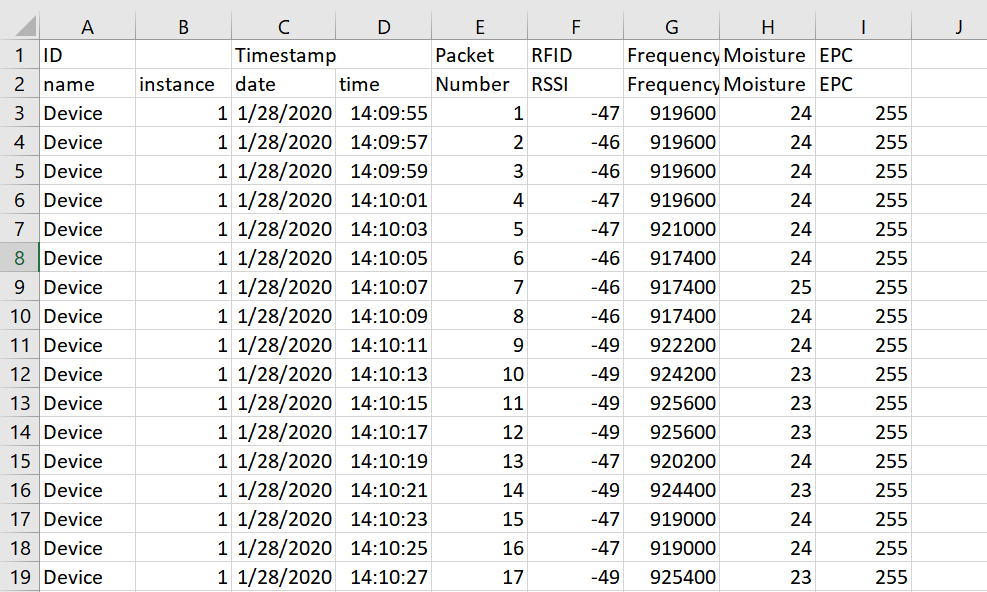Image resolution: width=987 pixels, height=592 pixels.
Task: Click packet number cell '5'
Action: coord(480,229)
